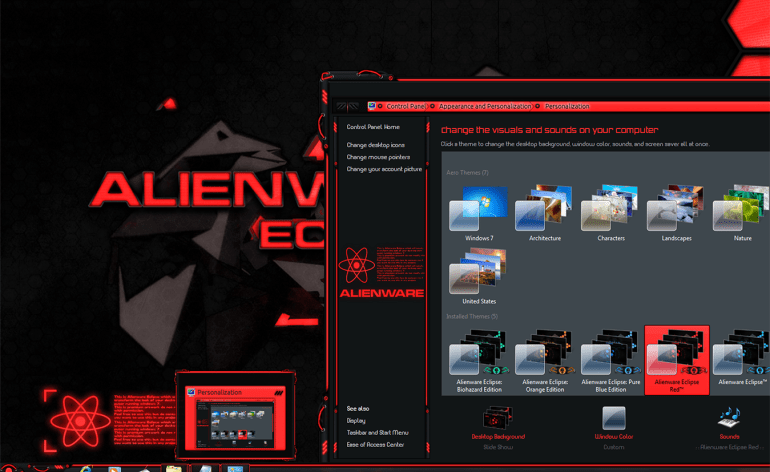
Task: Open Window Color settings icon
Action: click(x=614, y=418)
